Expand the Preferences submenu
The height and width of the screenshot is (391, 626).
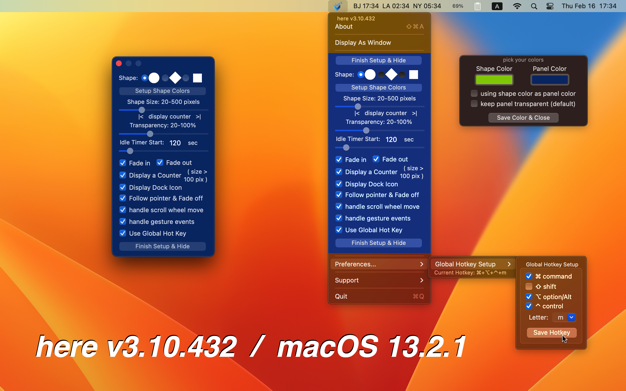tap(379, 264)
